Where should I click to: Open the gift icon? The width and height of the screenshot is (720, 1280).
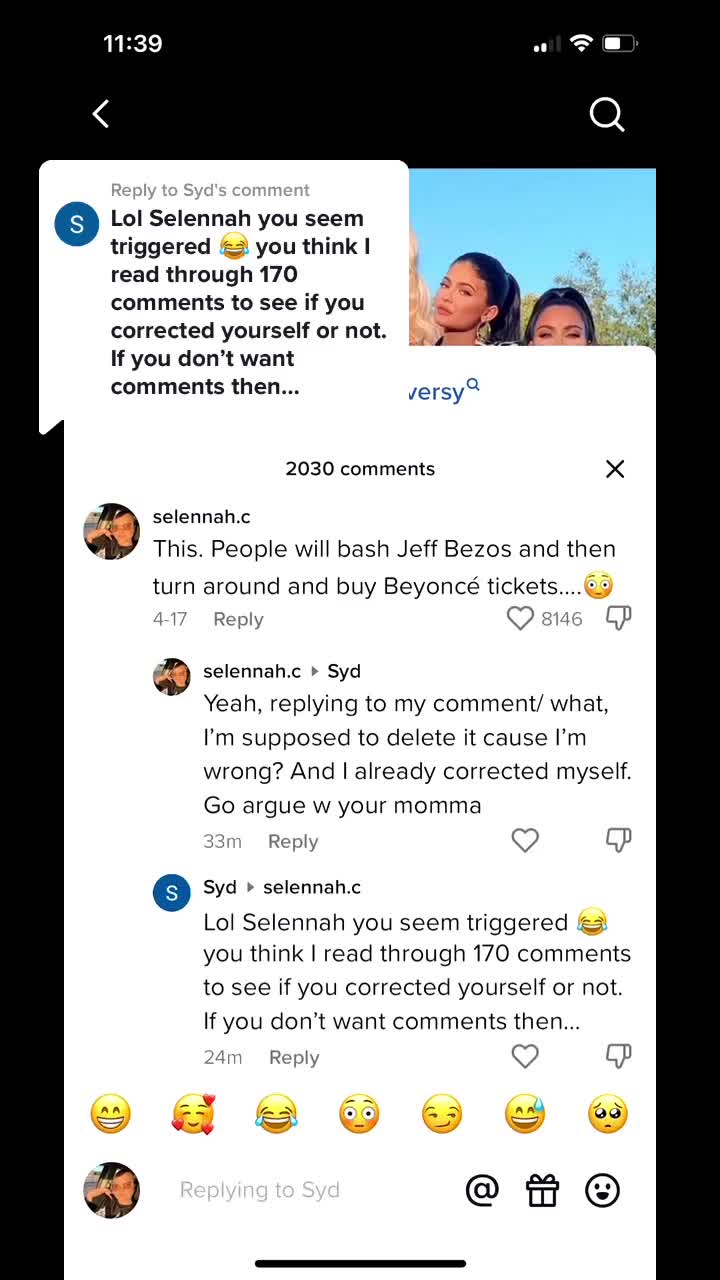[542, 1190]
